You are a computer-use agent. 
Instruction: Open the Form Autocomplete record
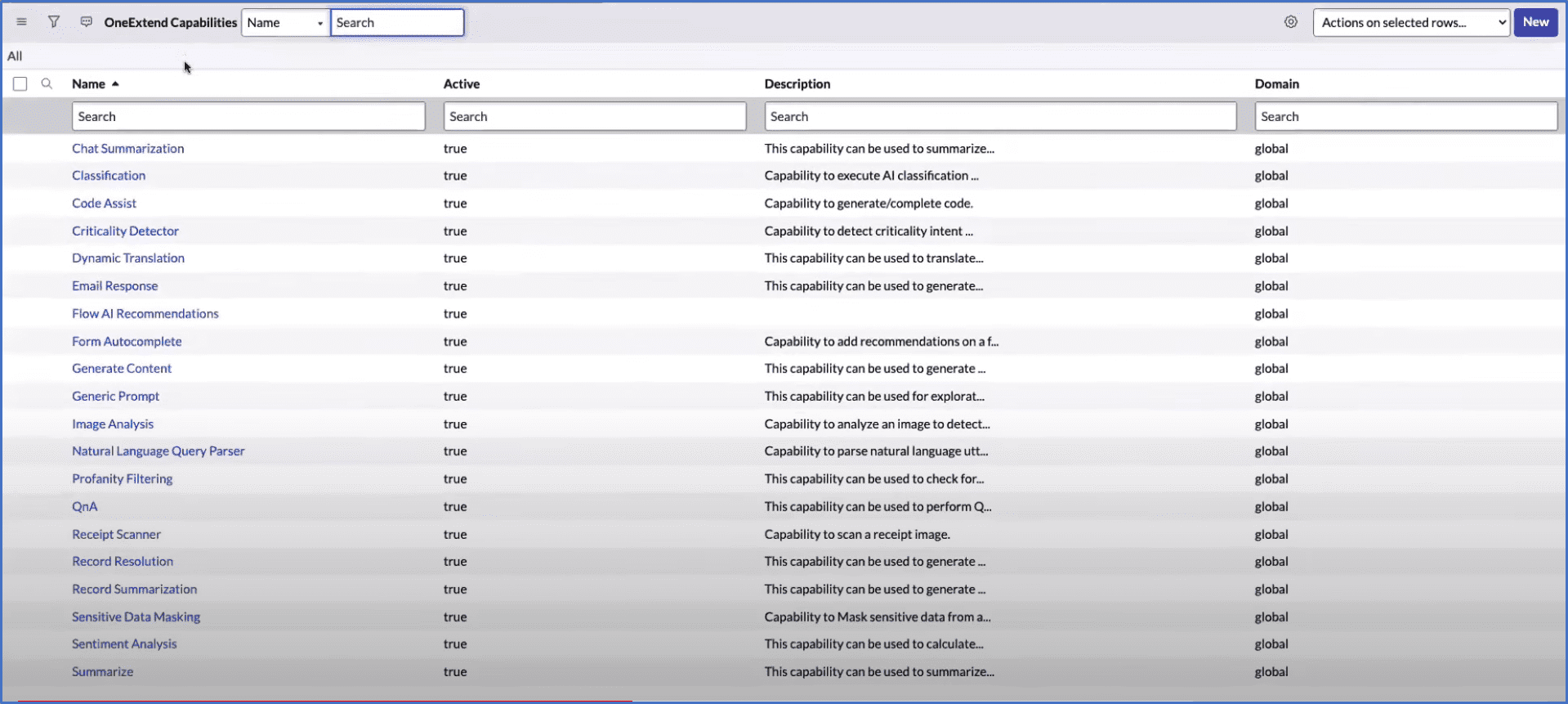coord(127,341)
